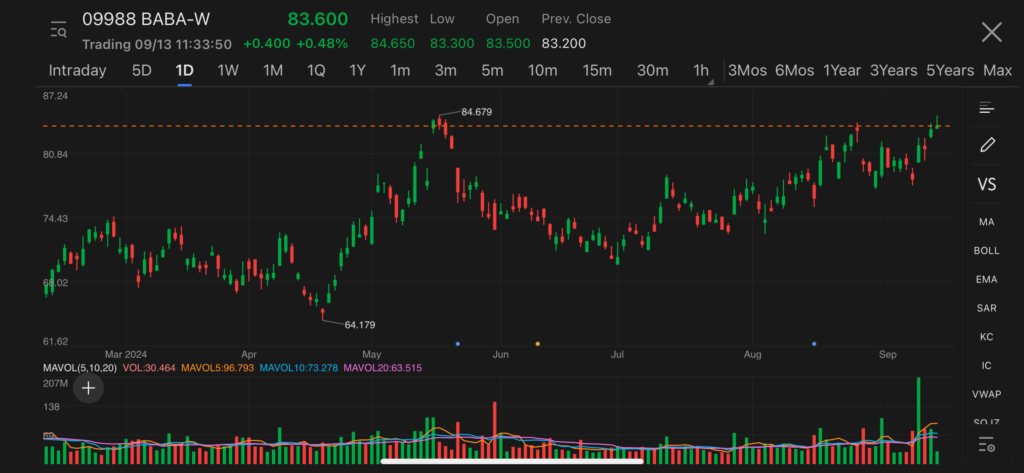
Task: Tap the VS compare stocks icon
Action: coord(987,185)
